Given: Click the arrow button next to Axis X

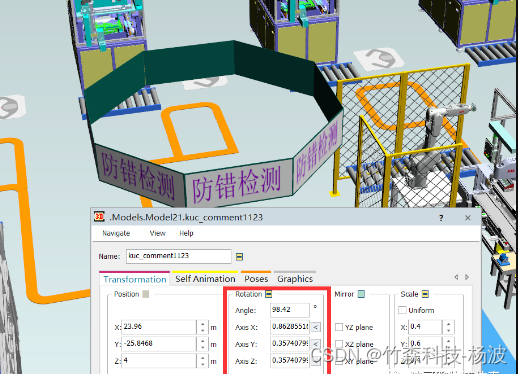Looking at the screenshot, I should [x=316, y=327].
